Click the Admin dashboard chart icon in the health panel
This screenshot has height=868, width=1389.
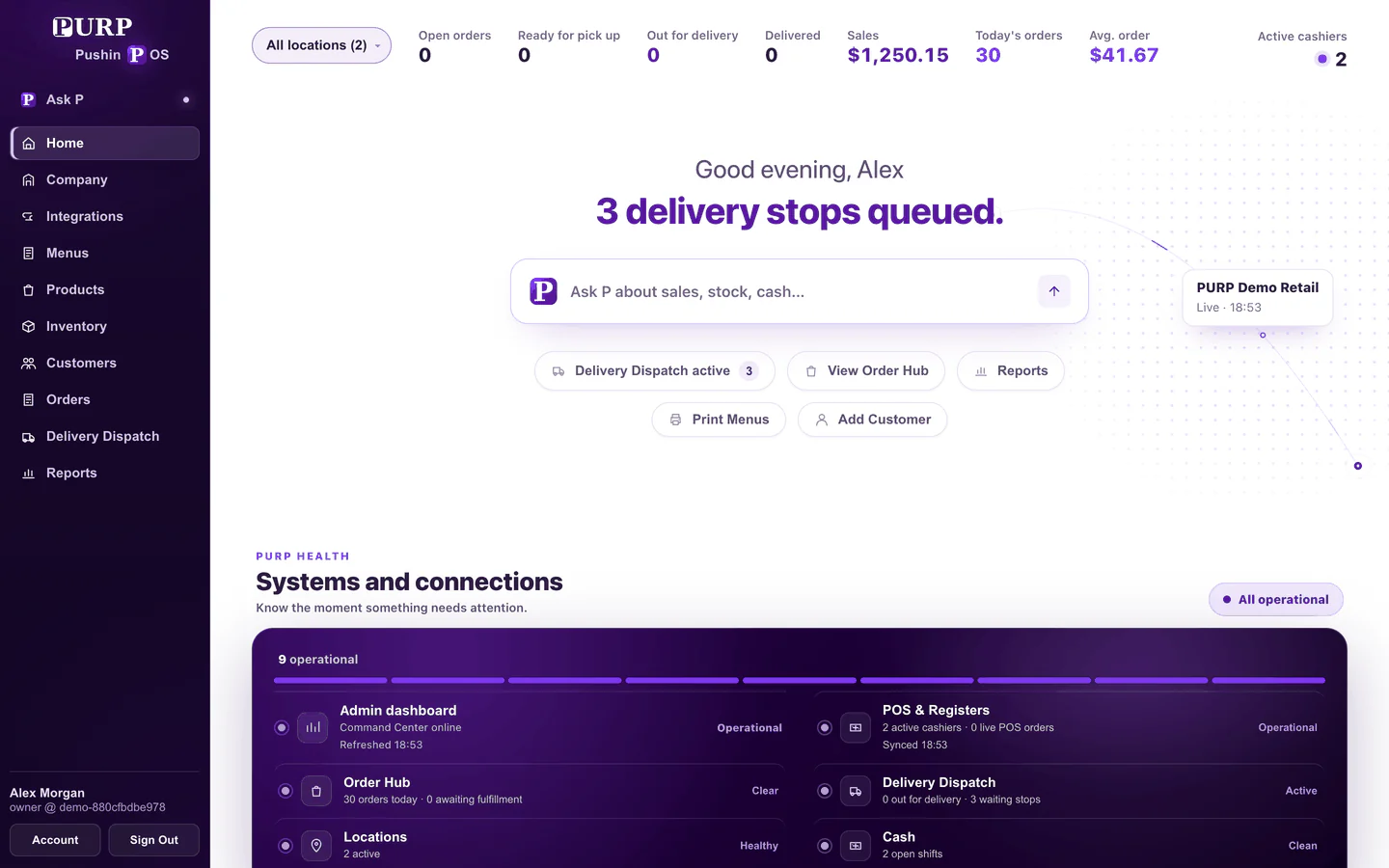313,728
